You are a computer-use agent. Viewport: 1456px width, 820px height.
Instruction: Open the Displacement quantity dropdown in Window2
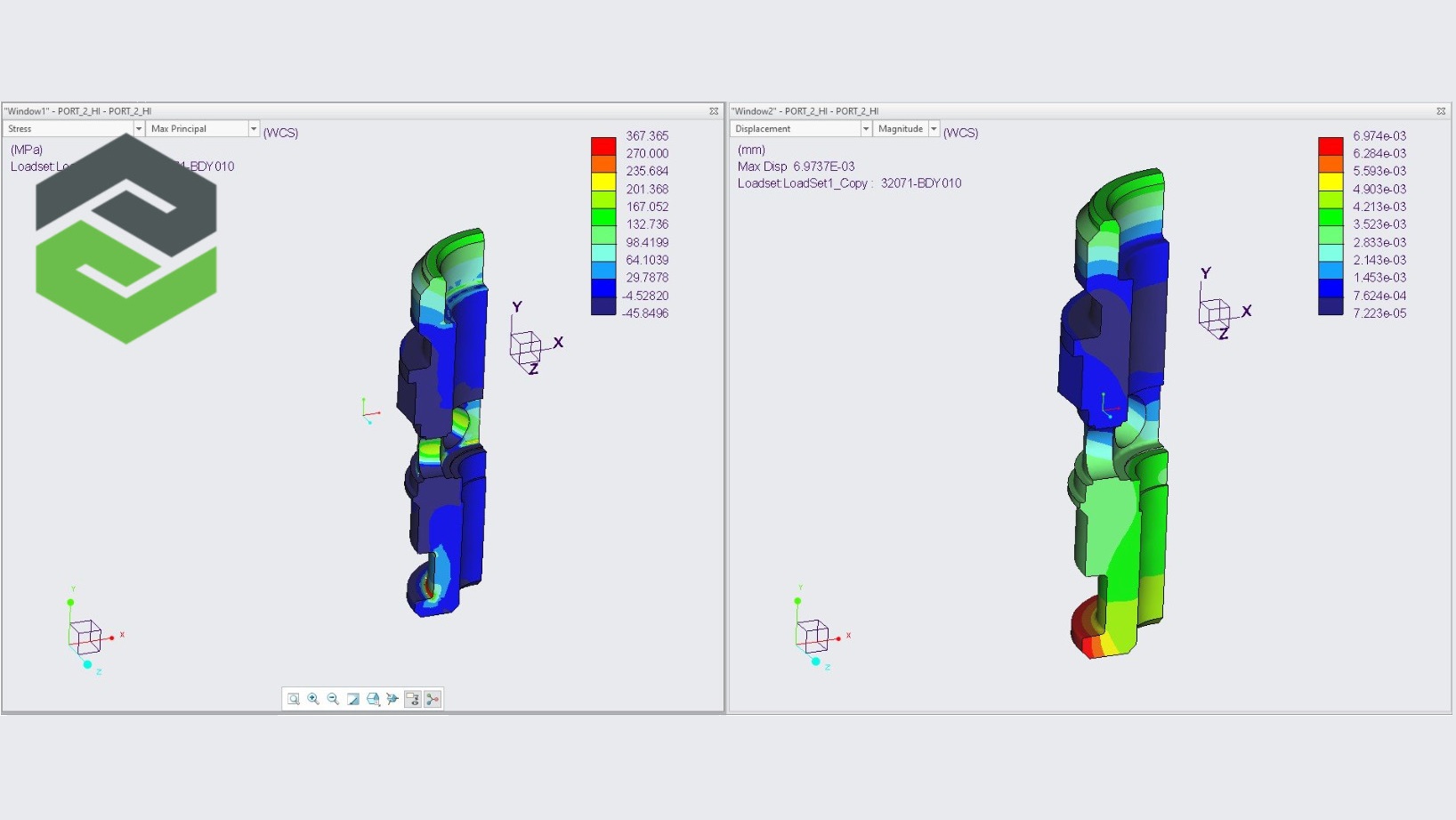point(865,129)
